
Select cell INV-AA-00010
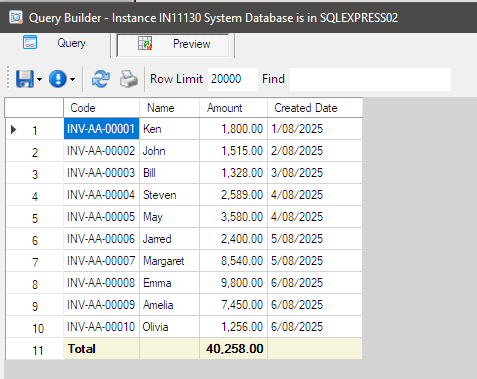(101, 327)
